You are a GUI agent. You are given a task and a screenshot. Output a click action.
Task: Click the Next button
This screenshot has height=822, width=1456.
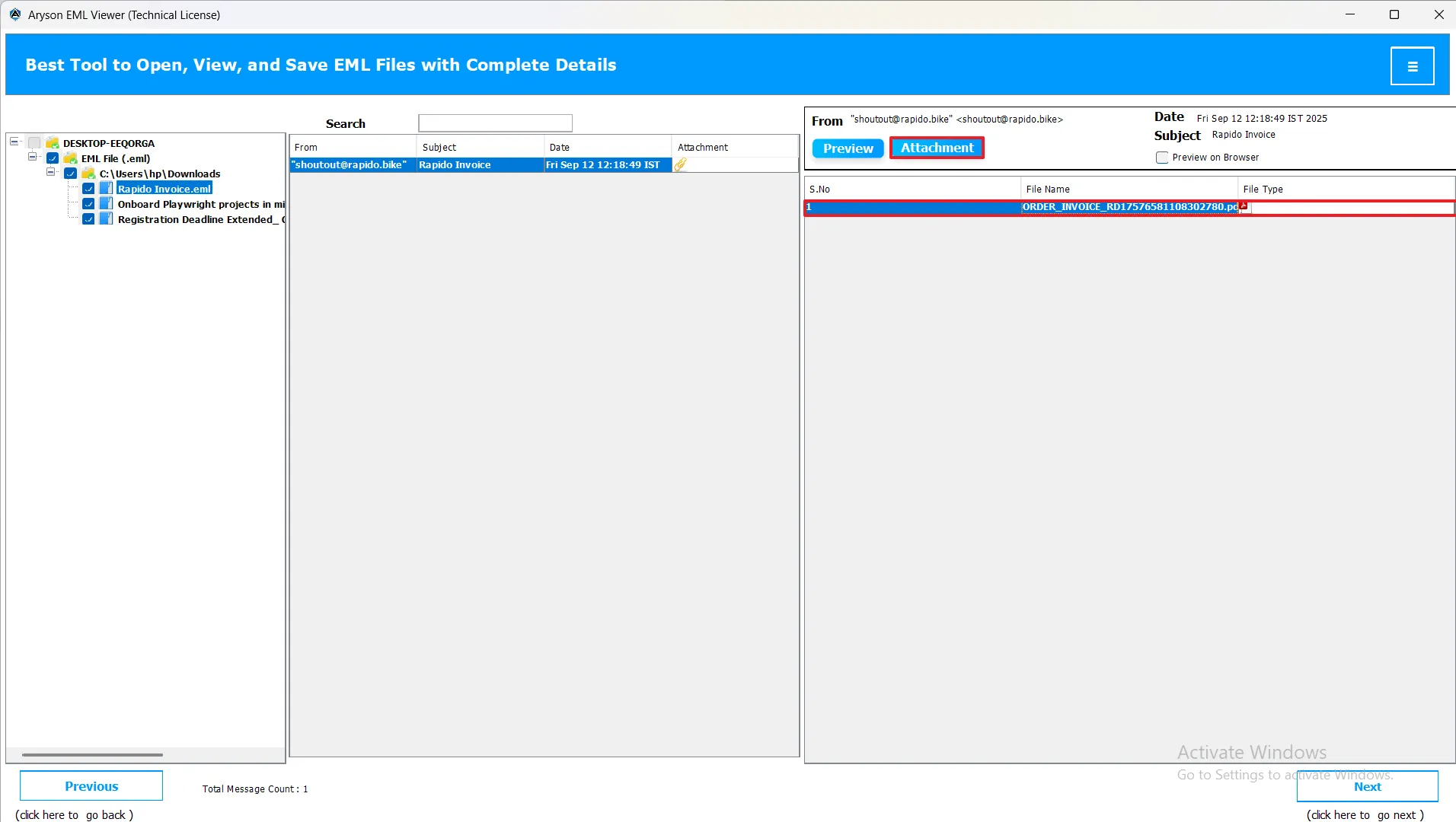coord(1367,786)
